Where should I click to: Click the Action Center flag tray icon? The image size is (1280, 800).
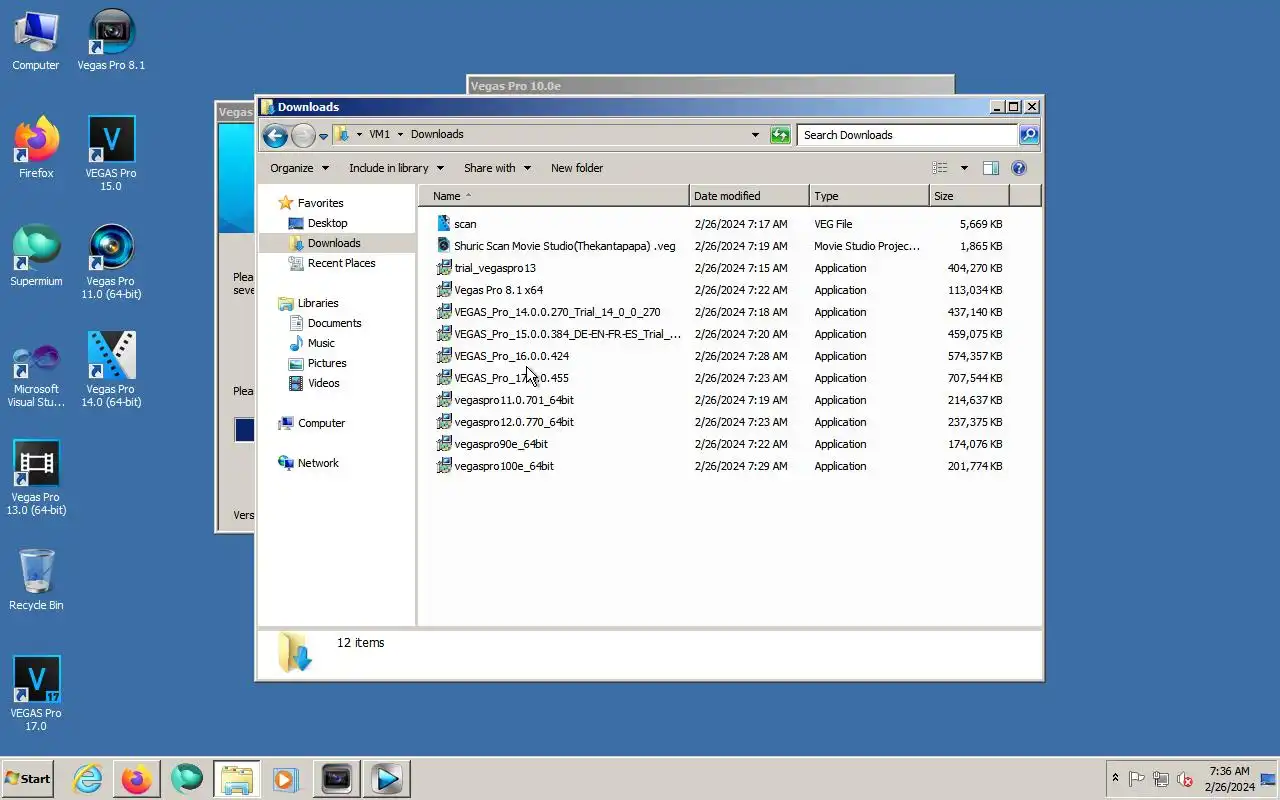click(x=1137, y=779)
